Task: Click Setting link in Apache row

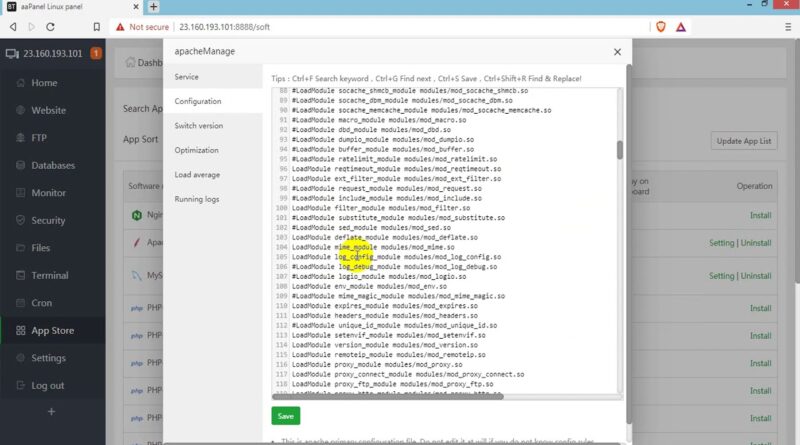Action: pos(721,243)
